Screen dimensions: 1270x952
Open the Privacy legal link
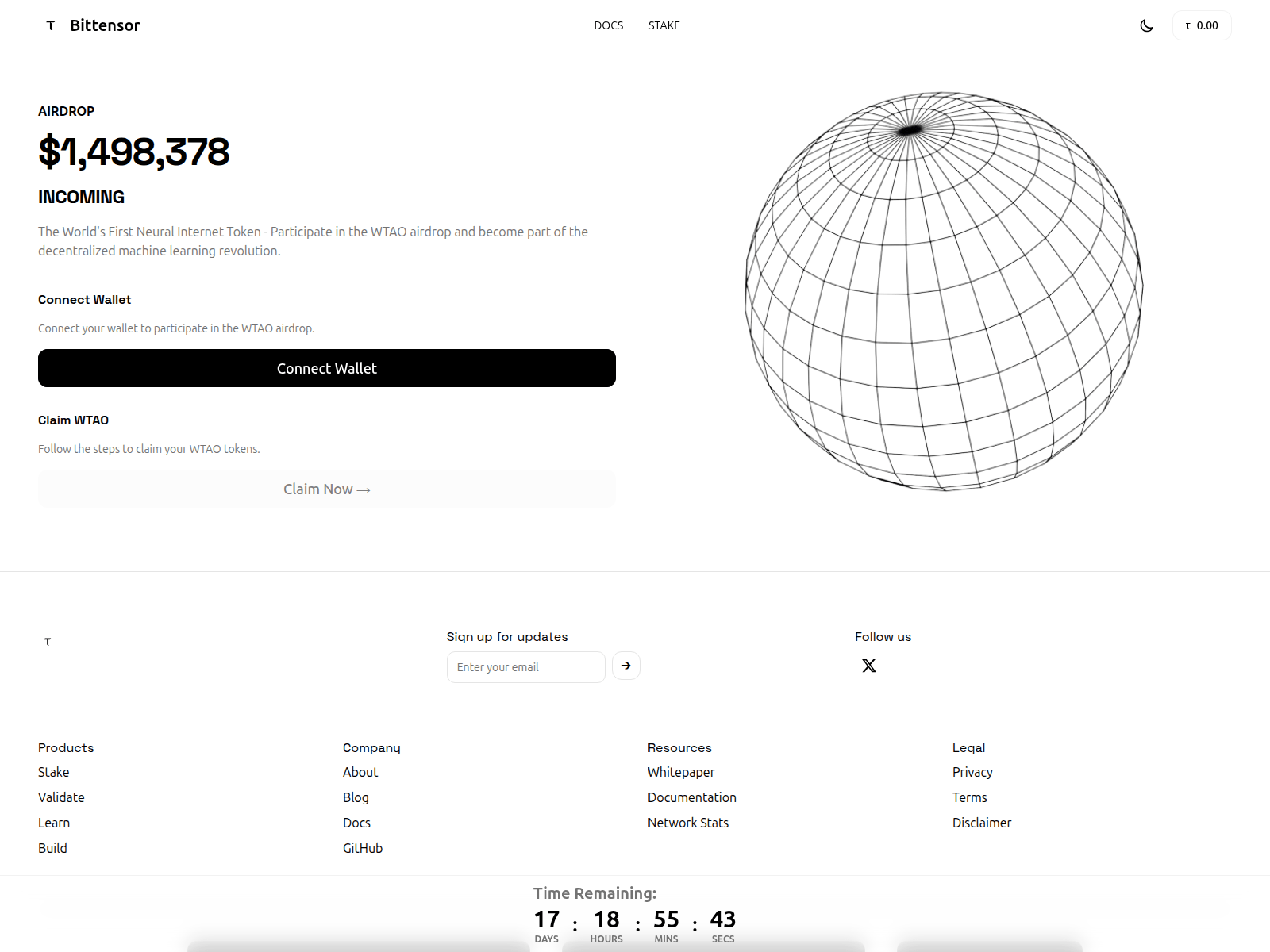pyautogui.click(x=972, y=772)
